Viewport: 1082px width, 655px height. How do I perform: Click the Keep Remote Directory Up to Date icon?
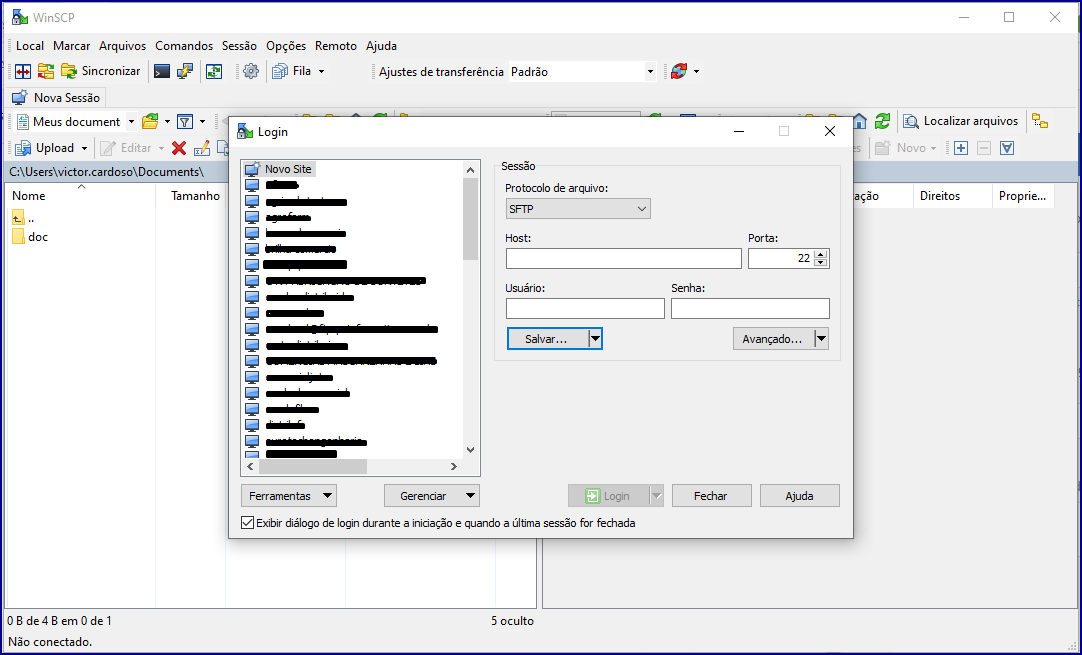click(214, 71)
